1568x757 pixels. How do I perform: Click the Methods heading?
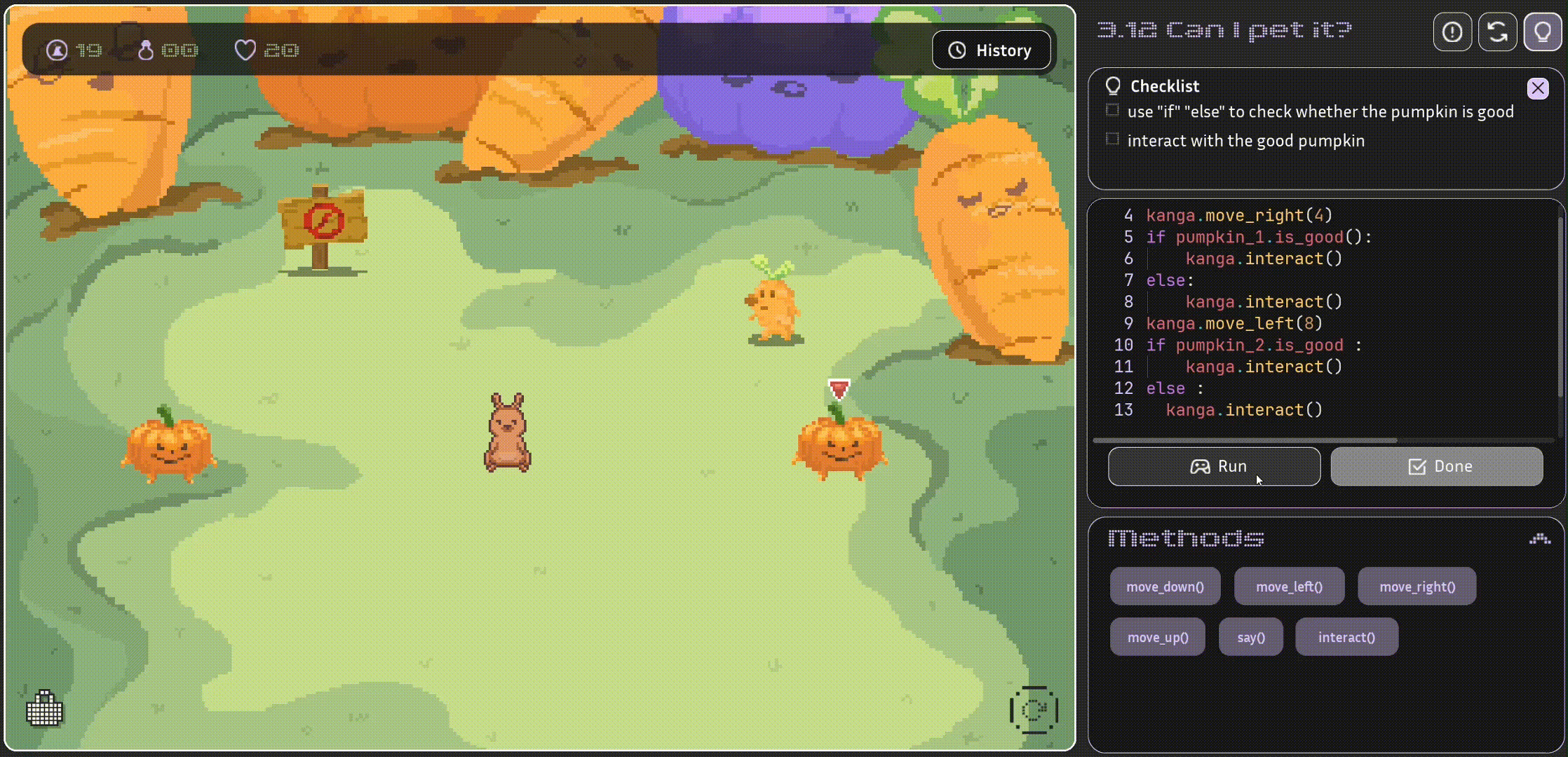(1186, 538)
